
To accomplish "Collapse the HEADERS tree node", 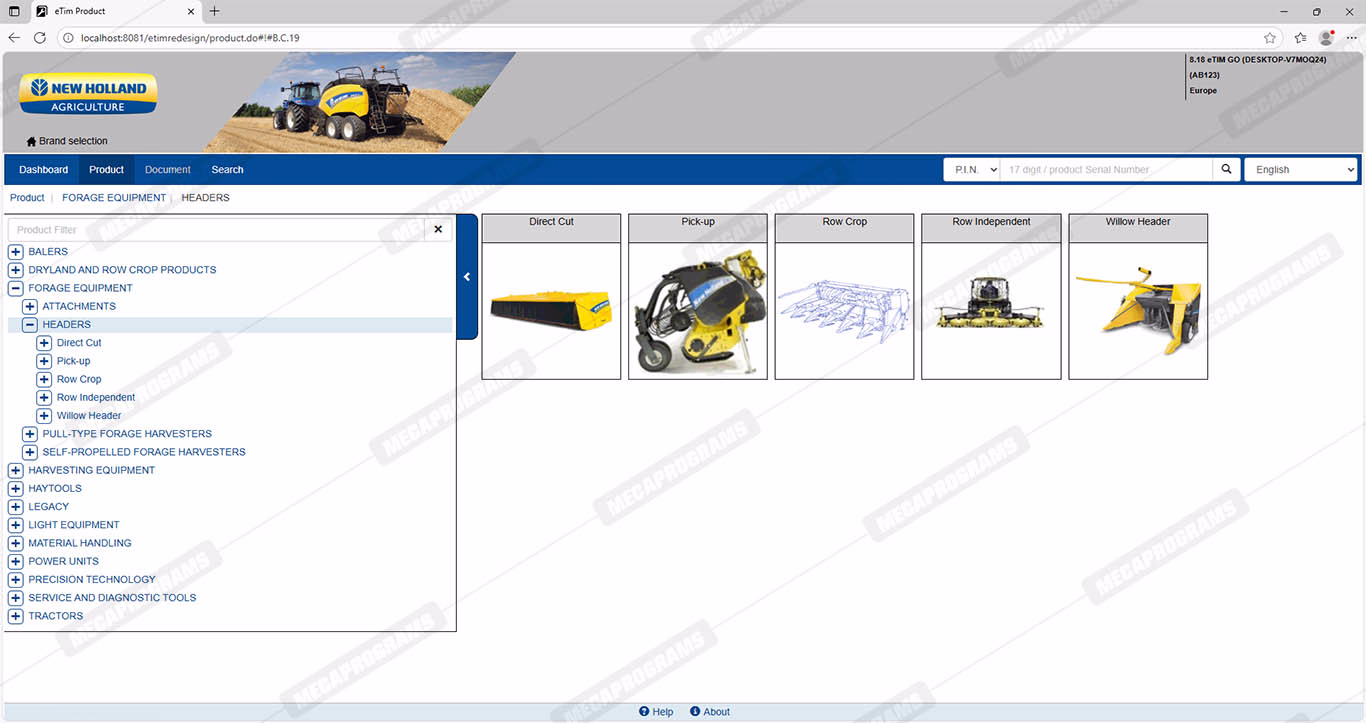I will click(30, 325).
